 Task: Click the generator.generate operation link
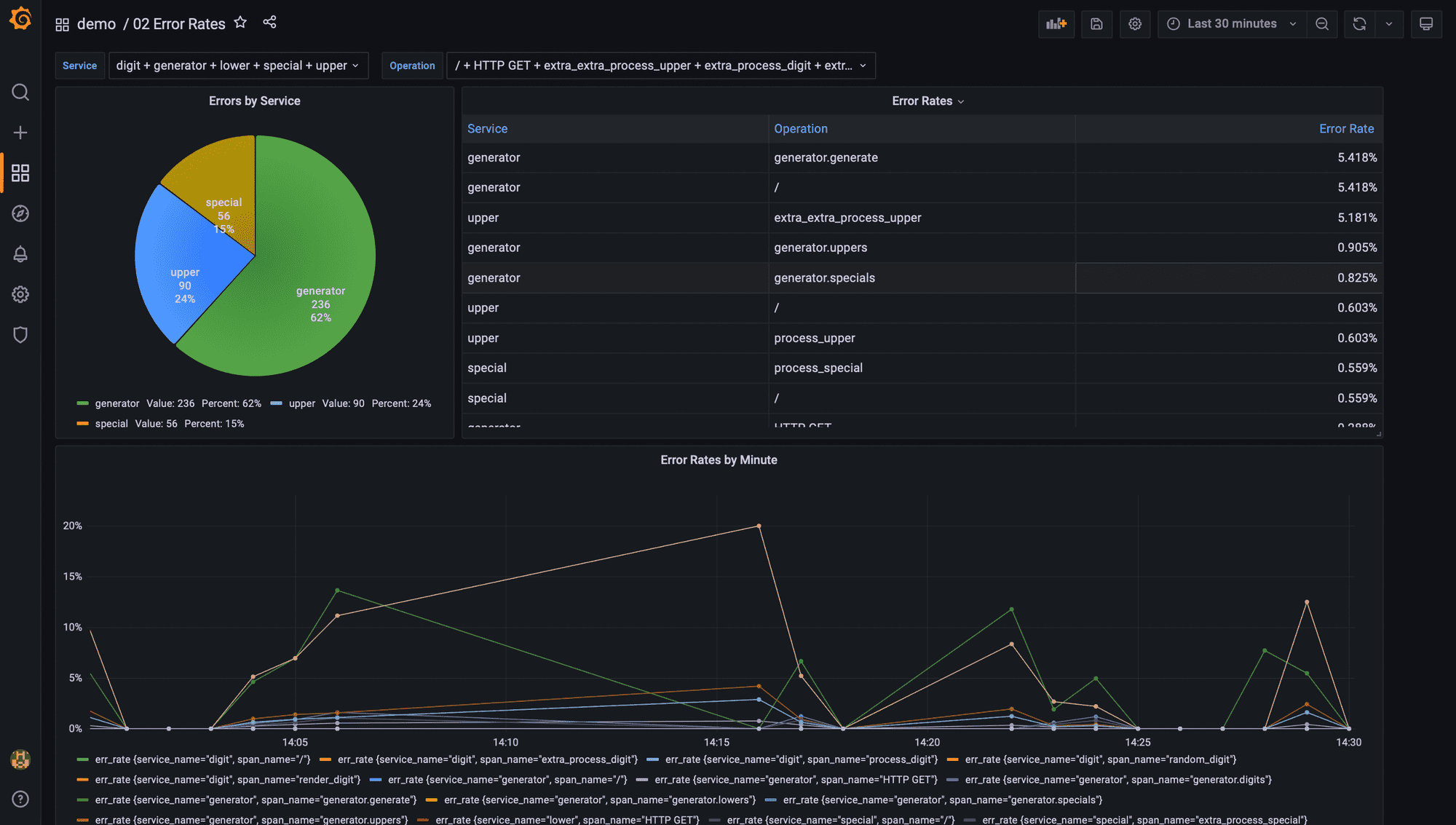click(x=824, y=157)
